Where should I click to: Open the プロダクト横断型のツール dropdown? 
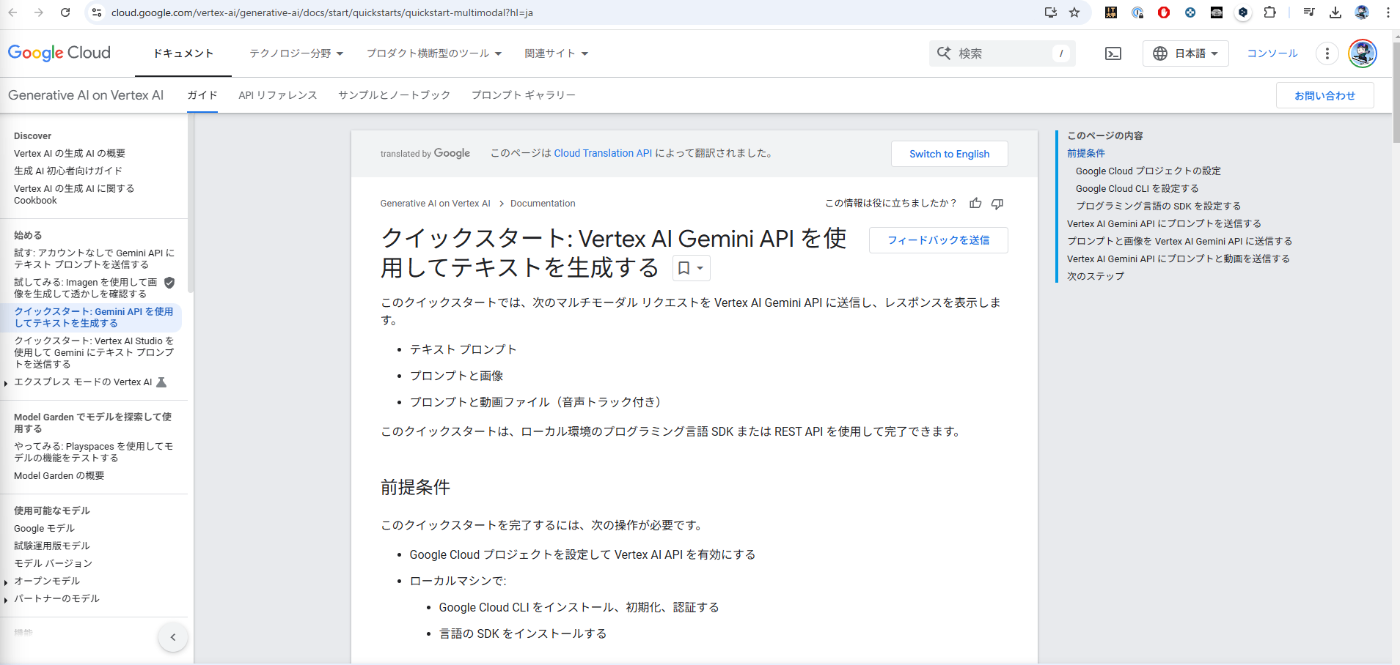pyautogui.click(x=434, y=53)
